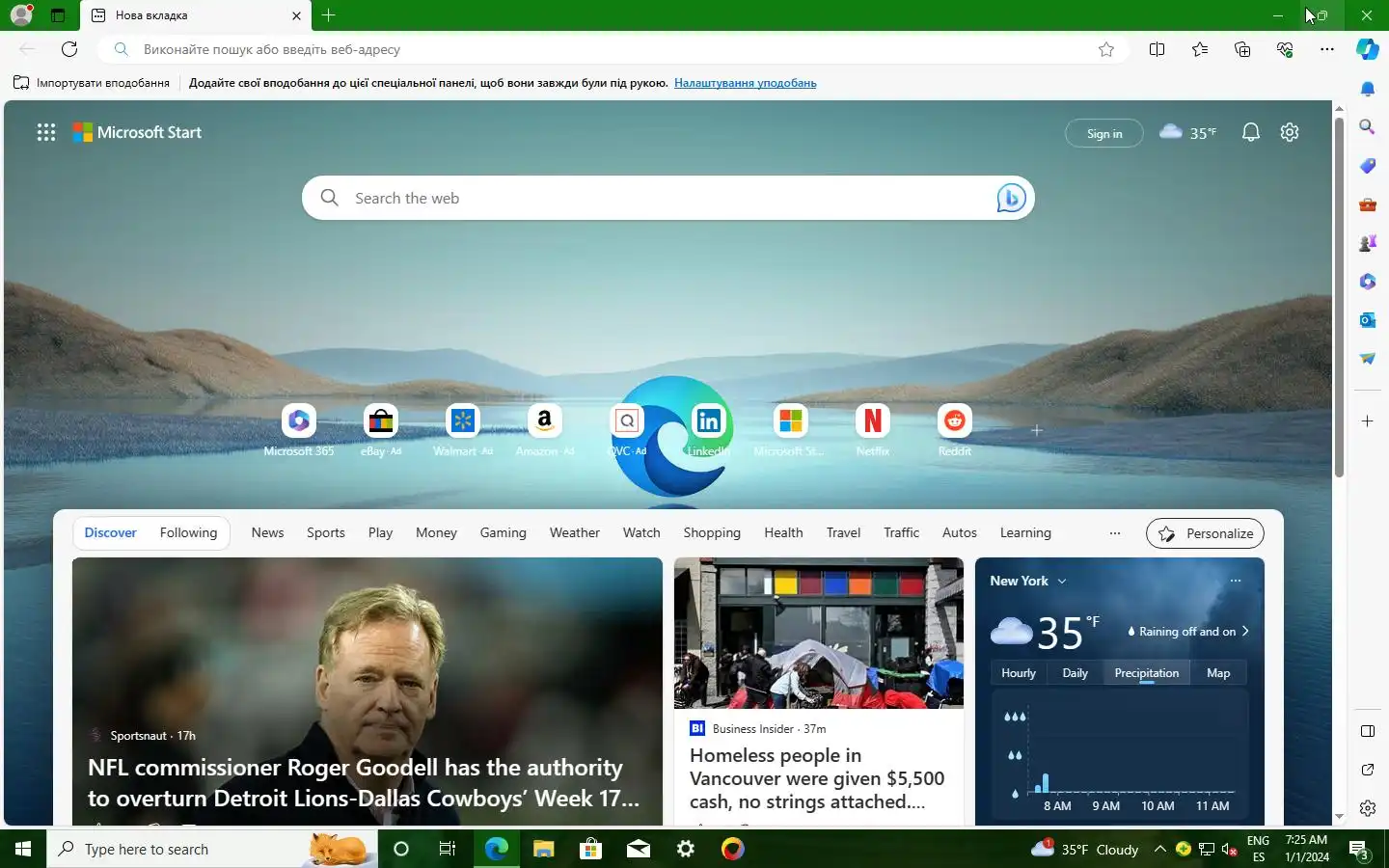Click the Personalize button
The height and width of the screenshot is (868, 1389).
click(x=1206, y=533)
